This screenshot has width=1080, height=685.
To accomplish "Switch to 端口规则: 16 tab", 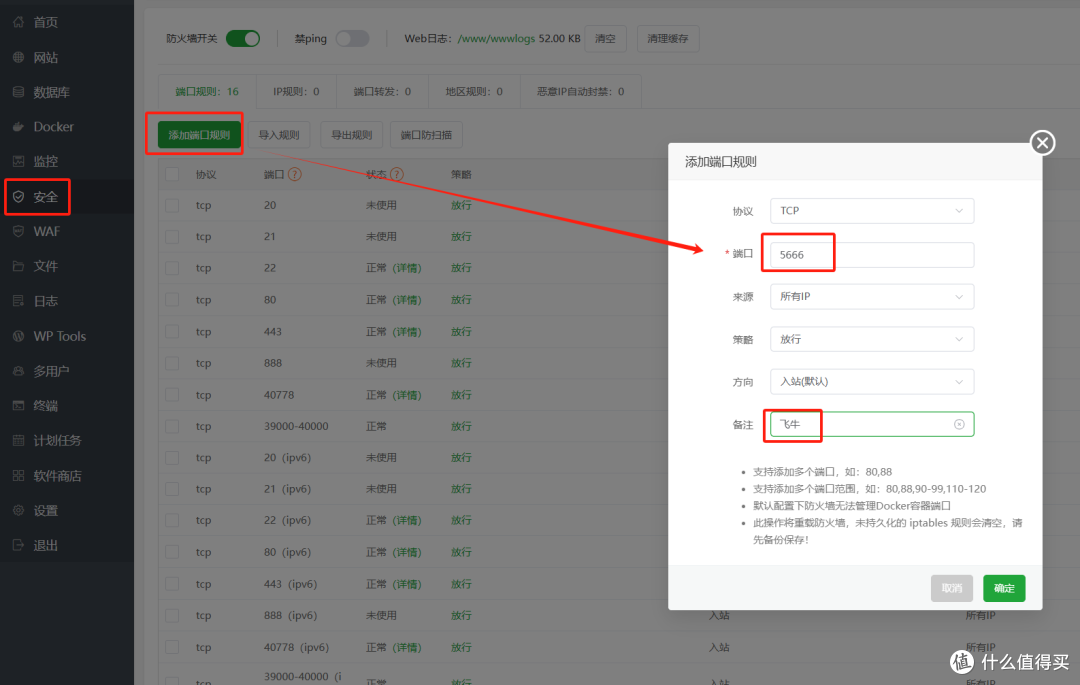I will [207, 92].
